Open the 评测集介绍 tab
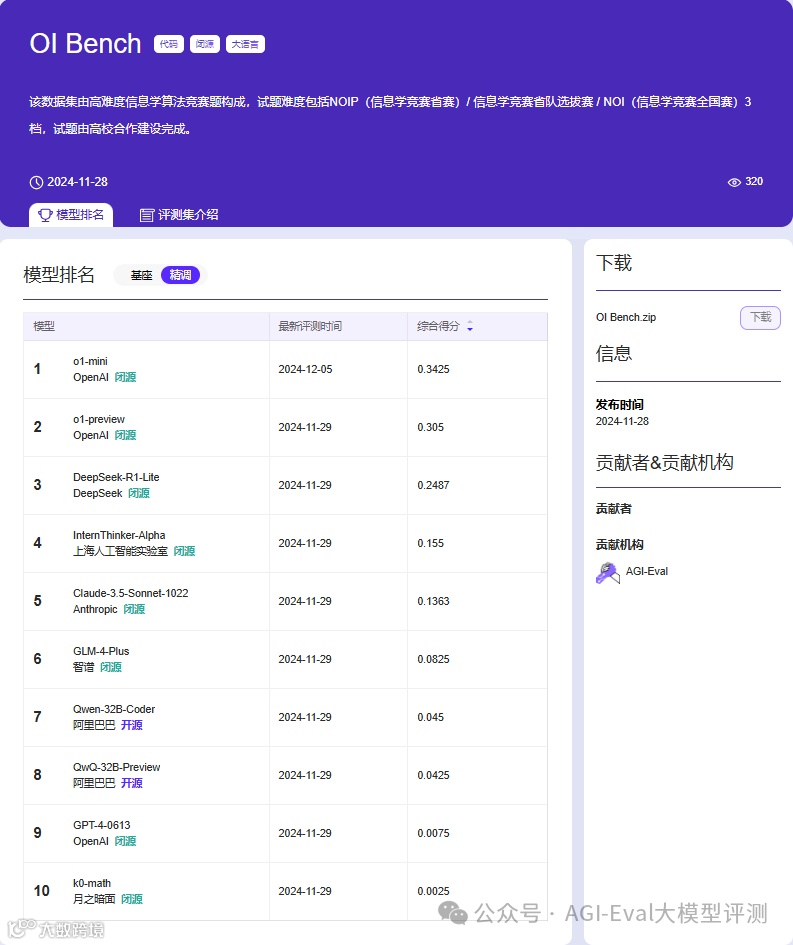 [179, 215]
